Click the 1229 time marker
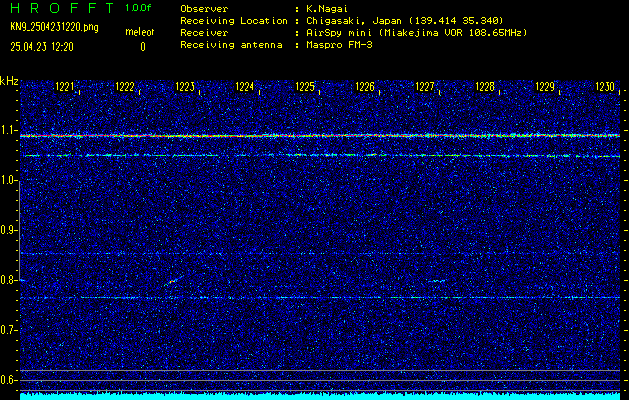The width and height of the screenshot is (629, 400). pyautogui.click(x=545, y=87)
